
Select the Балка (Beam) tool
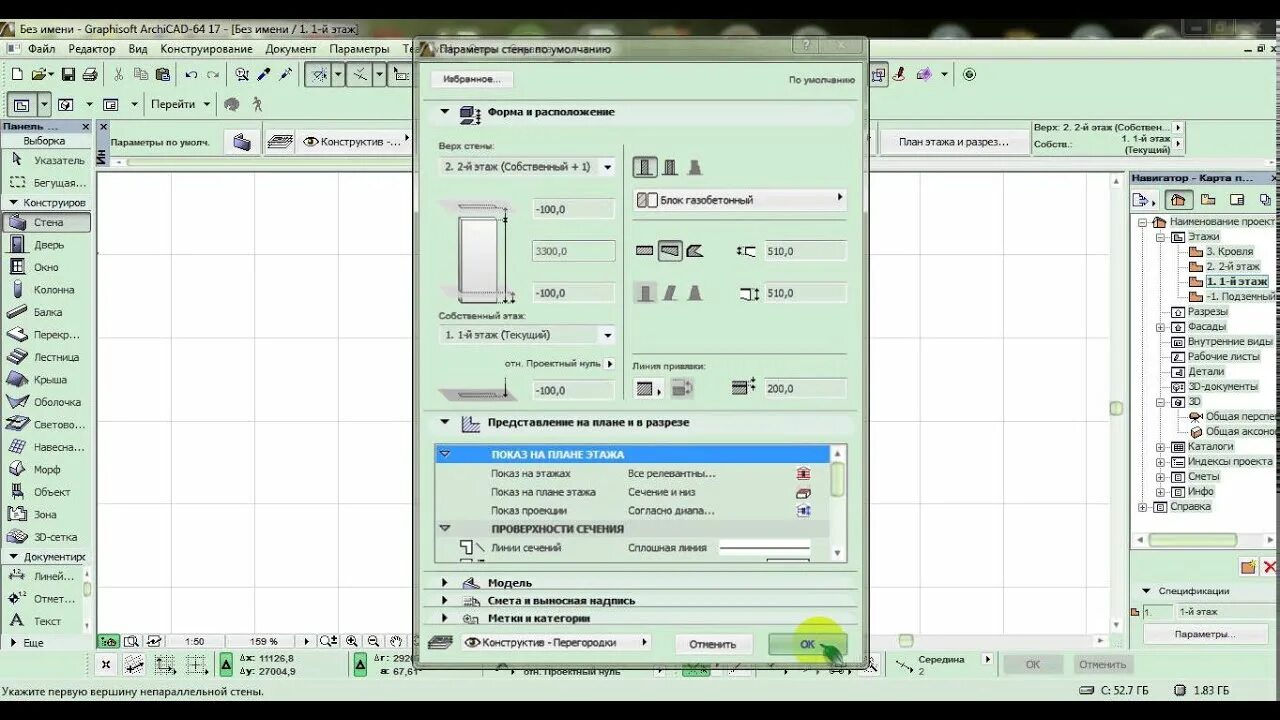(x=46, y=312)
